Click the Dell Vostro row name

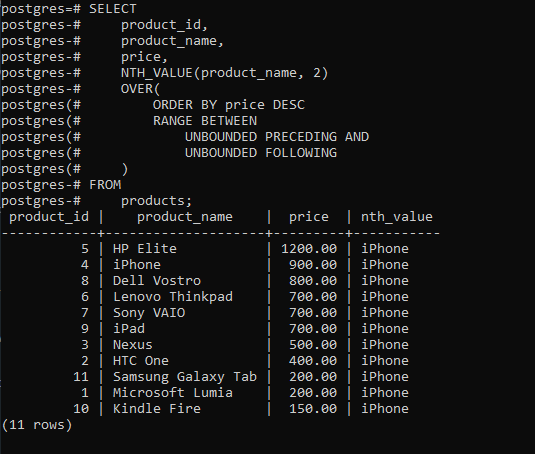(x=157, y=281)
